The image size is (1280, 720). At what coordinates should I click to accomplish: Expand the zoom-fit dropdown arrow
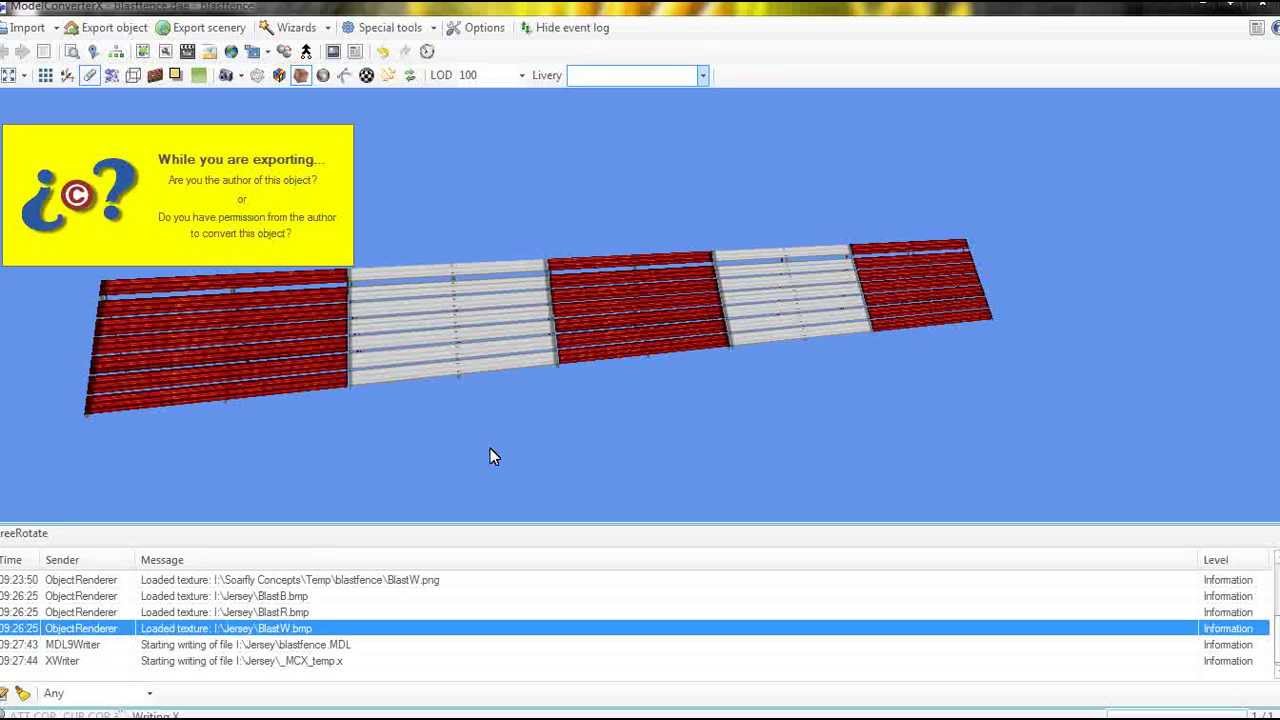(24, 75)
